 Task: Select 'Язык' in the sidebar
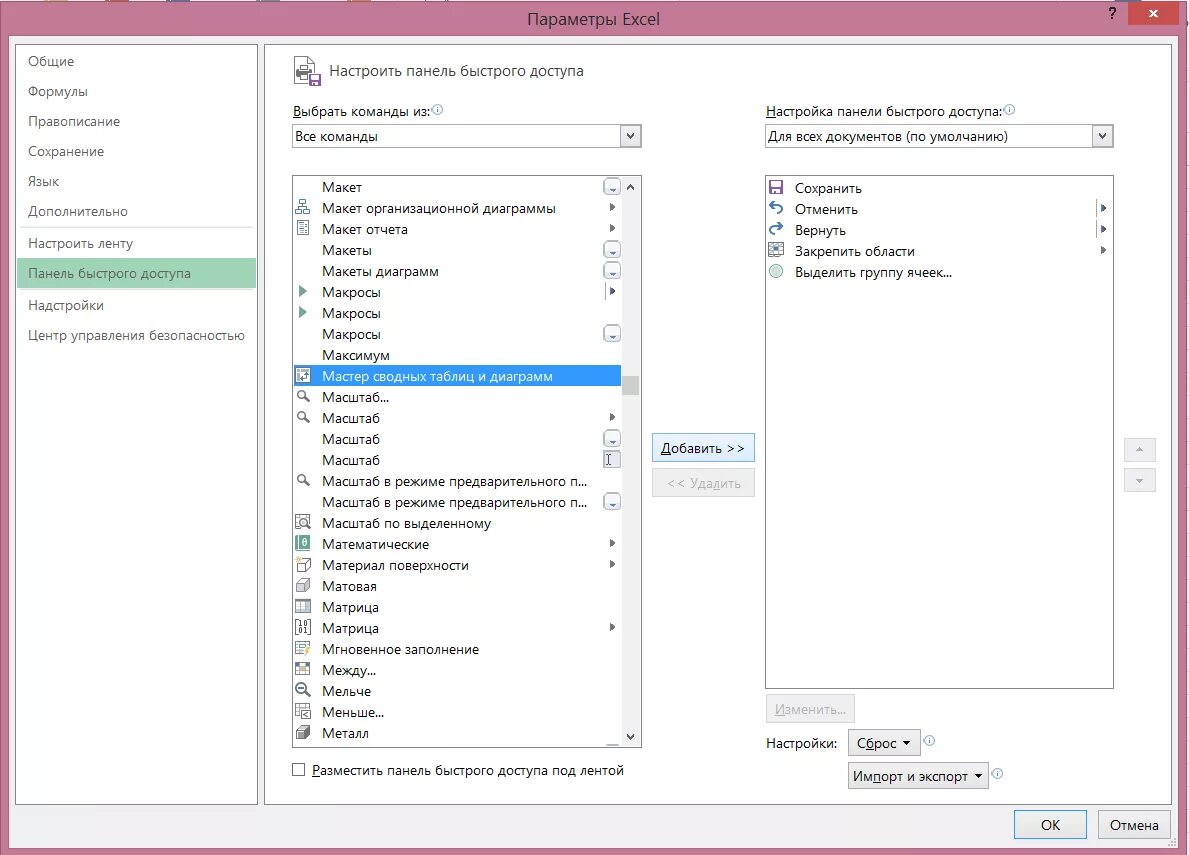(136, 181)
